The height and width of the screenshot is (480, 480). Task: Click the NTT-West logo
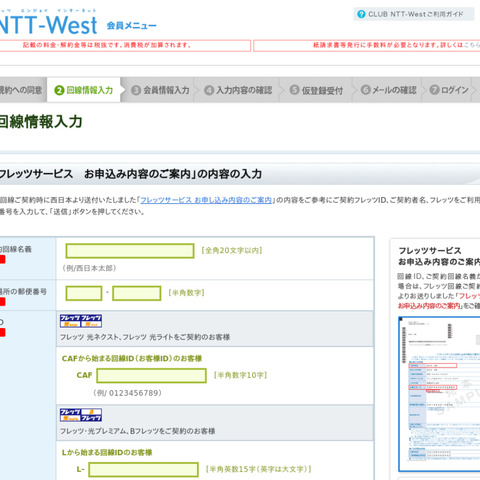click(48, 25)
